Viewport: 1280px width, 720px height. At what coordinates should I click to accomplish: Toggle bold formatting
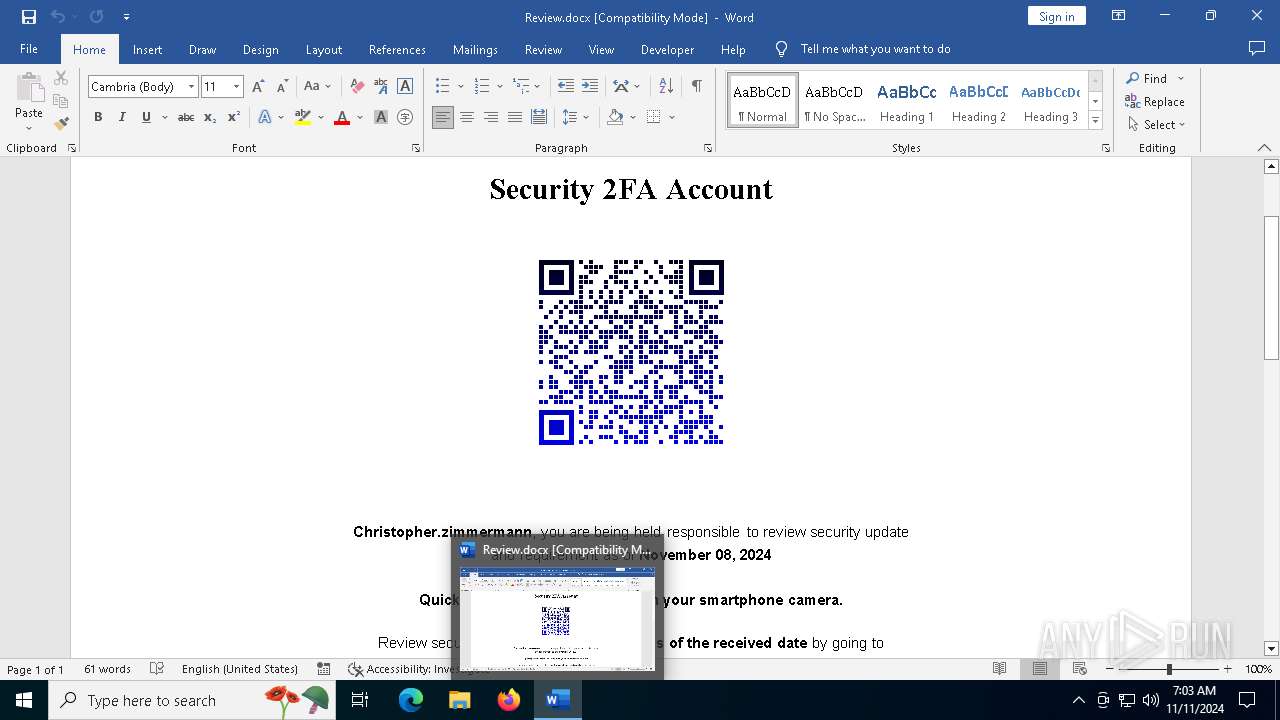(98, 117)
